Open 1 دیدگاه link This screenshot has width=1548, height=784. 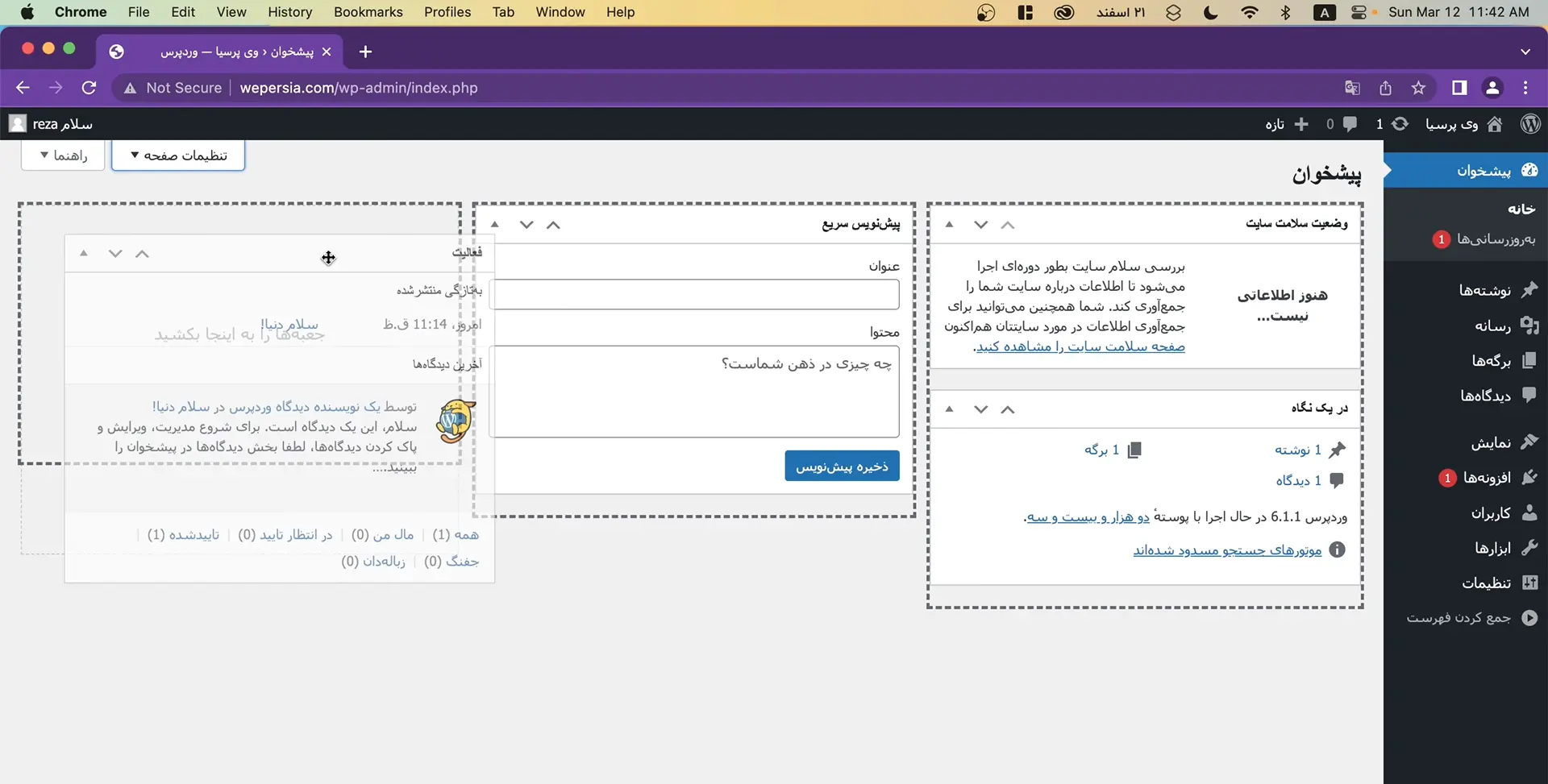(1298, 480)
